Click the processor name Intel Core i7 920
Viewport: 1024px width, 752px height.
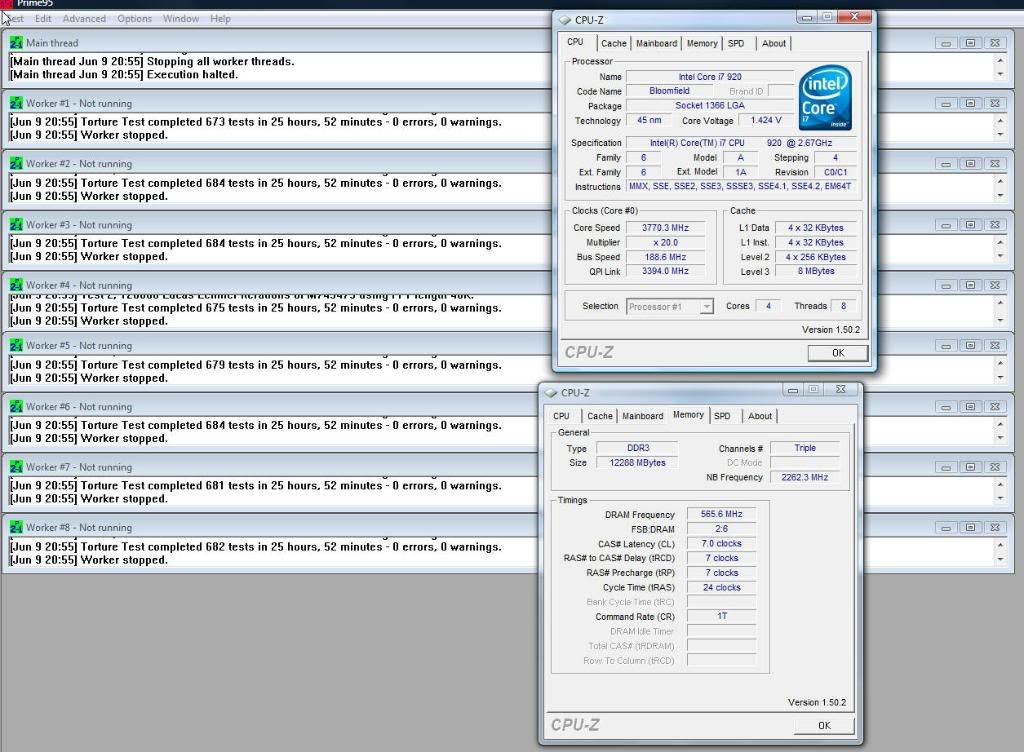tap(709, 77)
